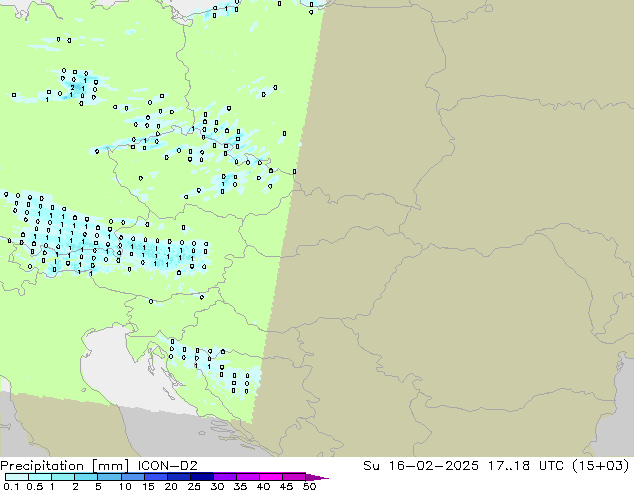634x490 pixels.
Task: Click the legend label '10'
Action: click(x=125, y=486)
